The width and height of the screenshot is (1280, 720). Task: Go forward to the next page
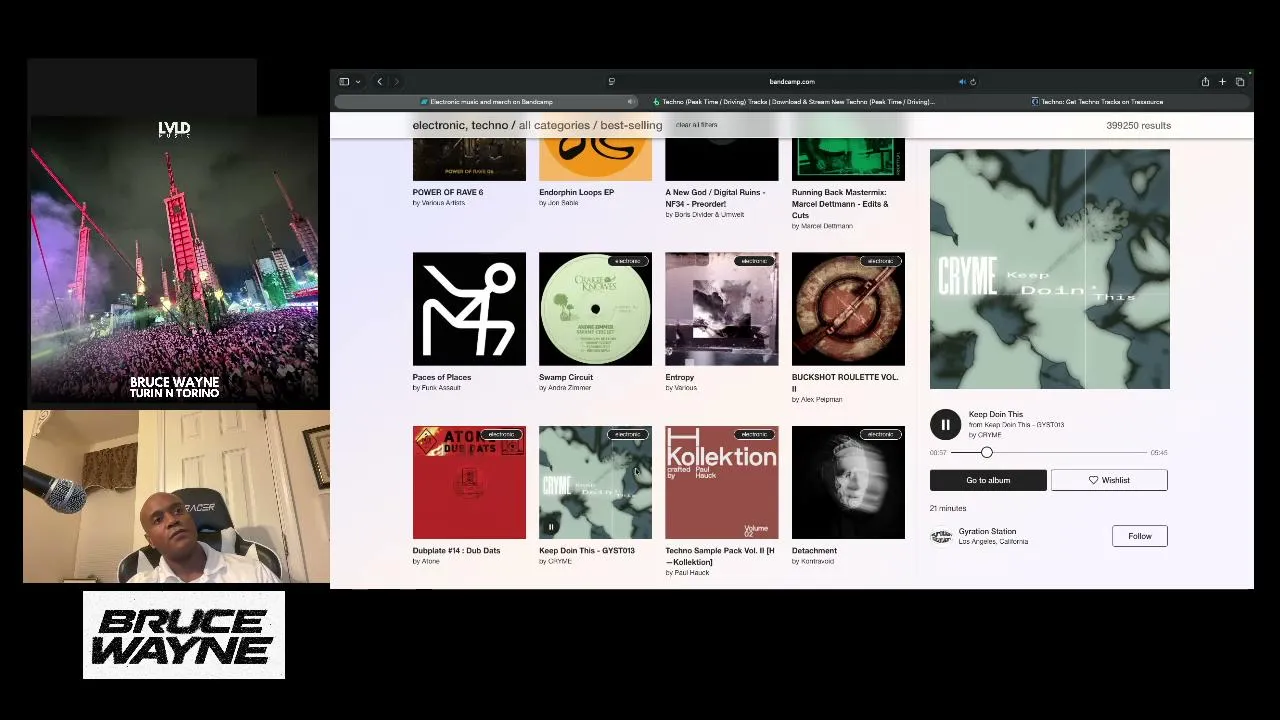coord(396,82)
